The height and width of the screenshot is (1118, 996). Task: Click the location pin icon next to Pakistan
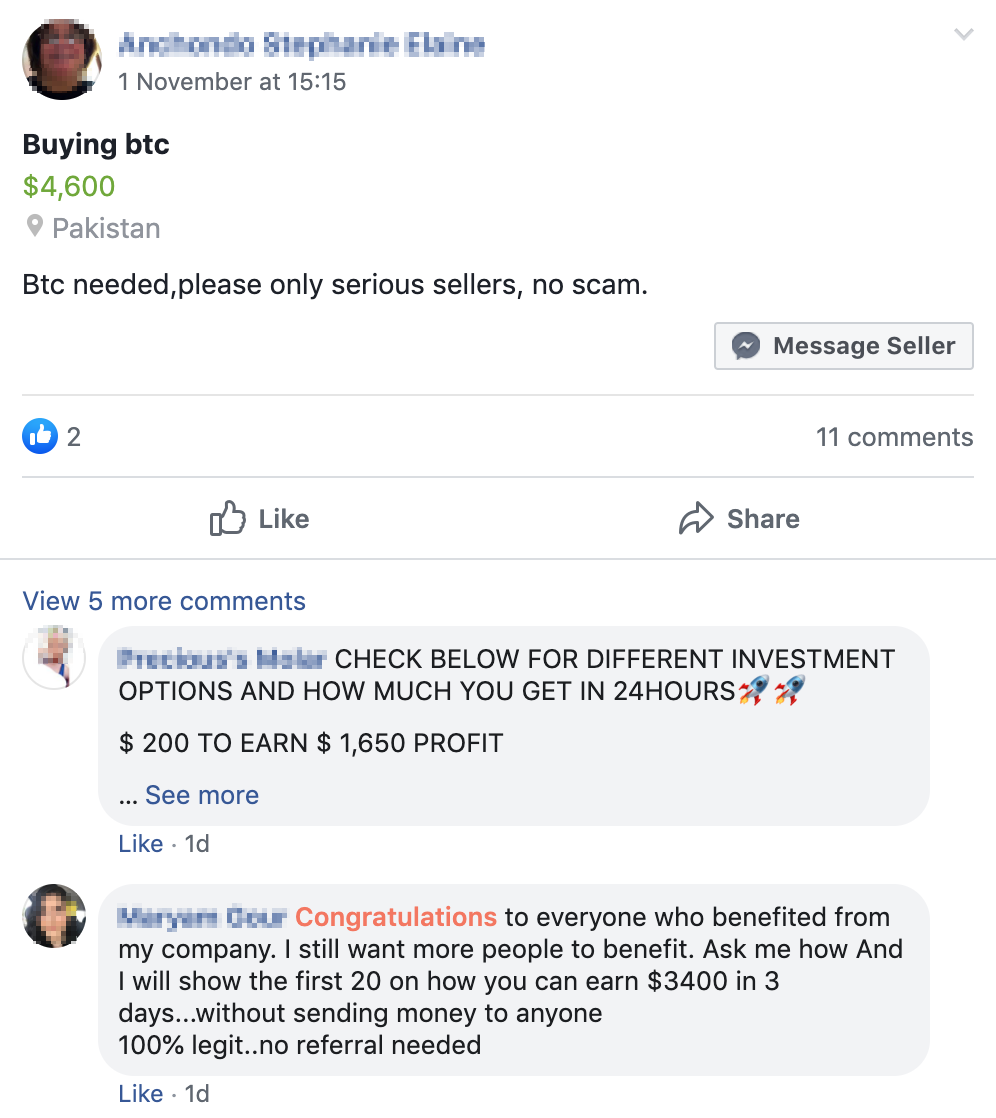point(34,227)
